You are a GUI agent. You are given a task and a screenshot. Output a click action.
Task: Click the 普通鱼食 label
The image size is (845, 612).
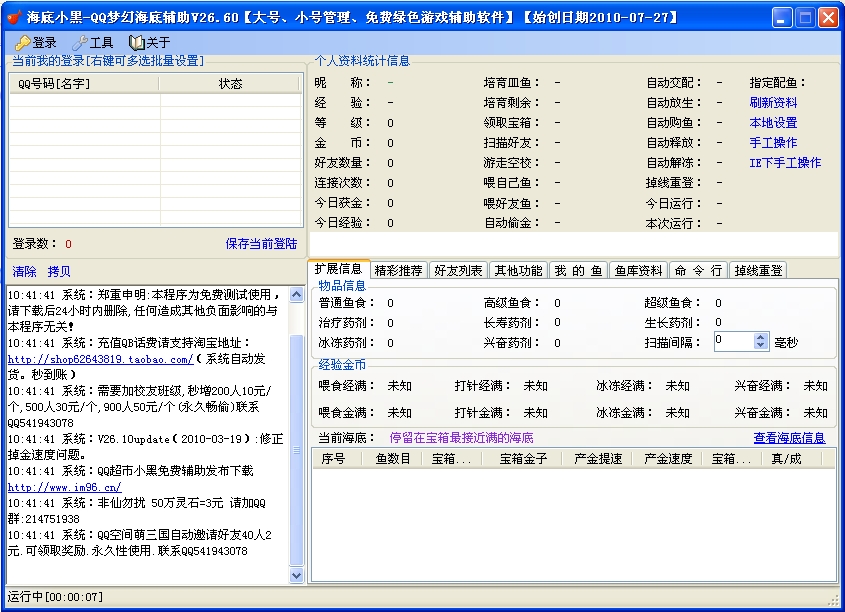[x=347, y=303]
